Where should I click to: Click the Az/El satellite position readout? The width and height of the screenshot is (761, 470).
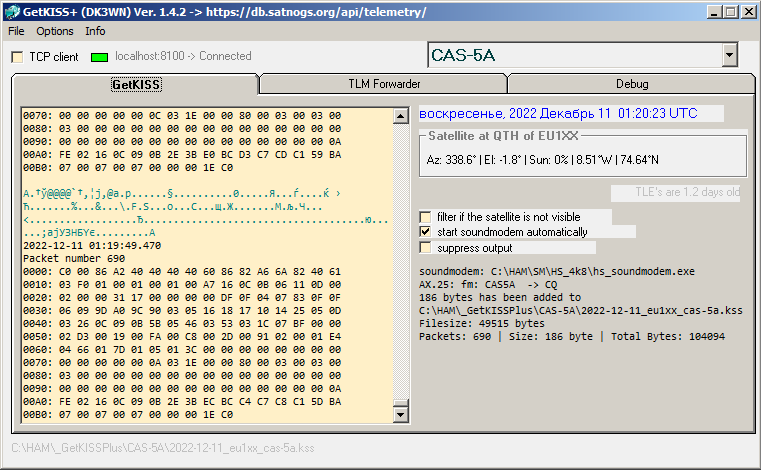tap(543, 160)
